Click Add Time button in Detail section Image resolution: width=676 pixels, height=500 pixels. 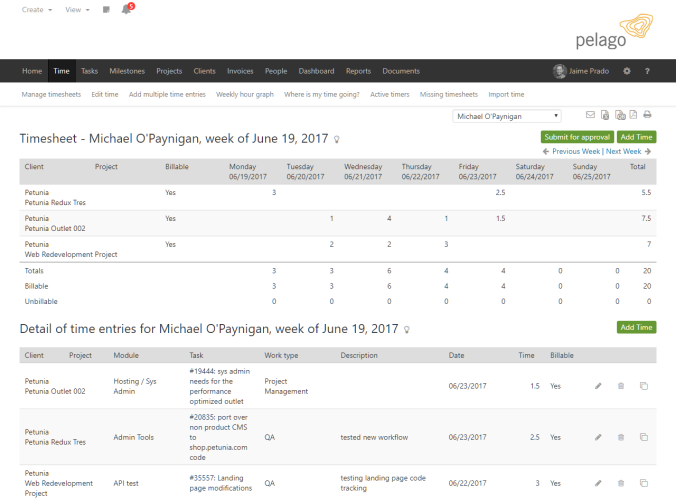tap(636, 328)
